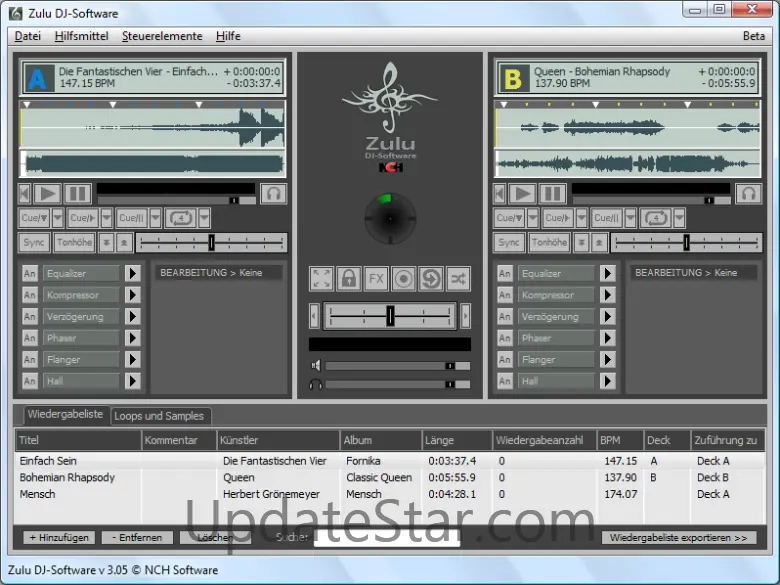Expand Hall settings arrow on Deck B
This screenshot has width=780, height=585.
[x=607, y=381]
